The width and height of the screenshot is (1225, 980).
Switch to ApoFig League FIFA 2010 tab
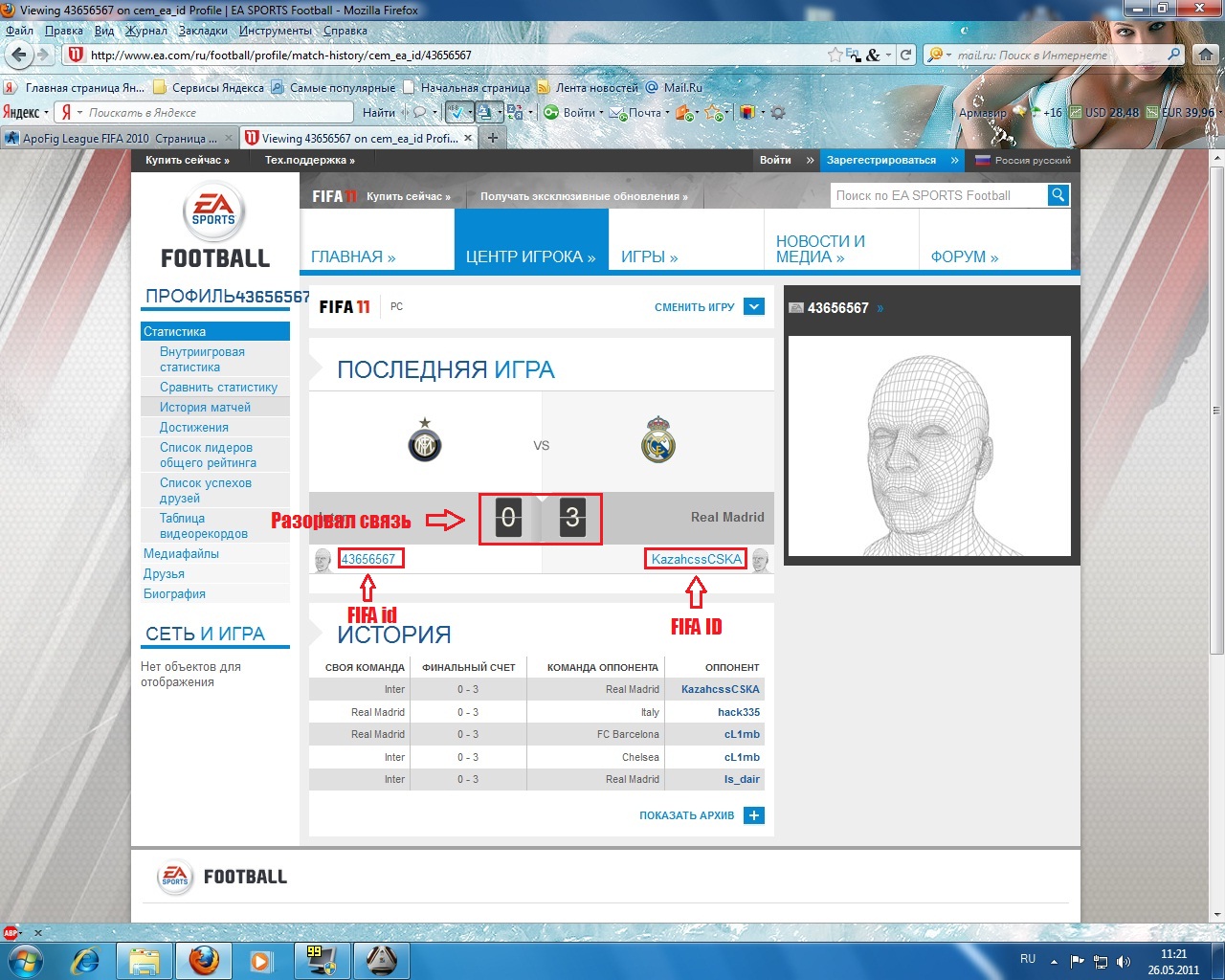pos(119,138)
